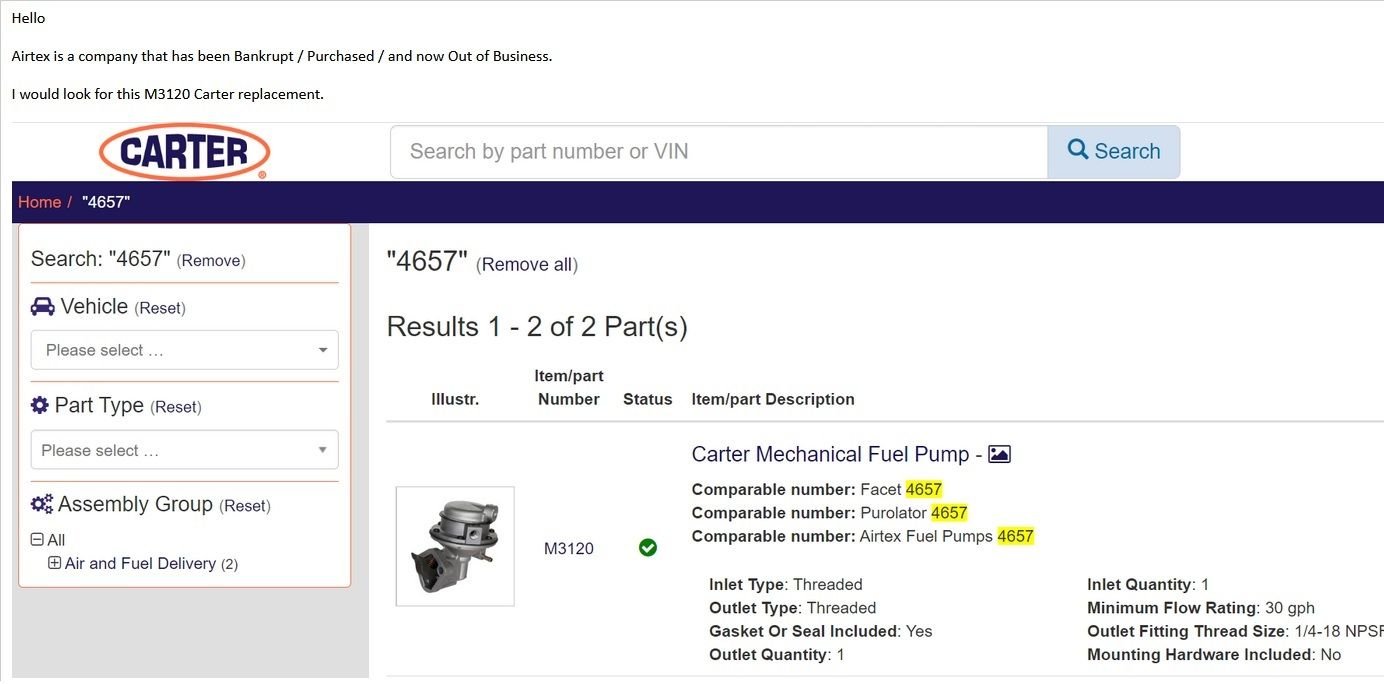Click the gear icon beside Part Type
The width and height of the screenshot is (1384, 684).
tap(40, 405)
